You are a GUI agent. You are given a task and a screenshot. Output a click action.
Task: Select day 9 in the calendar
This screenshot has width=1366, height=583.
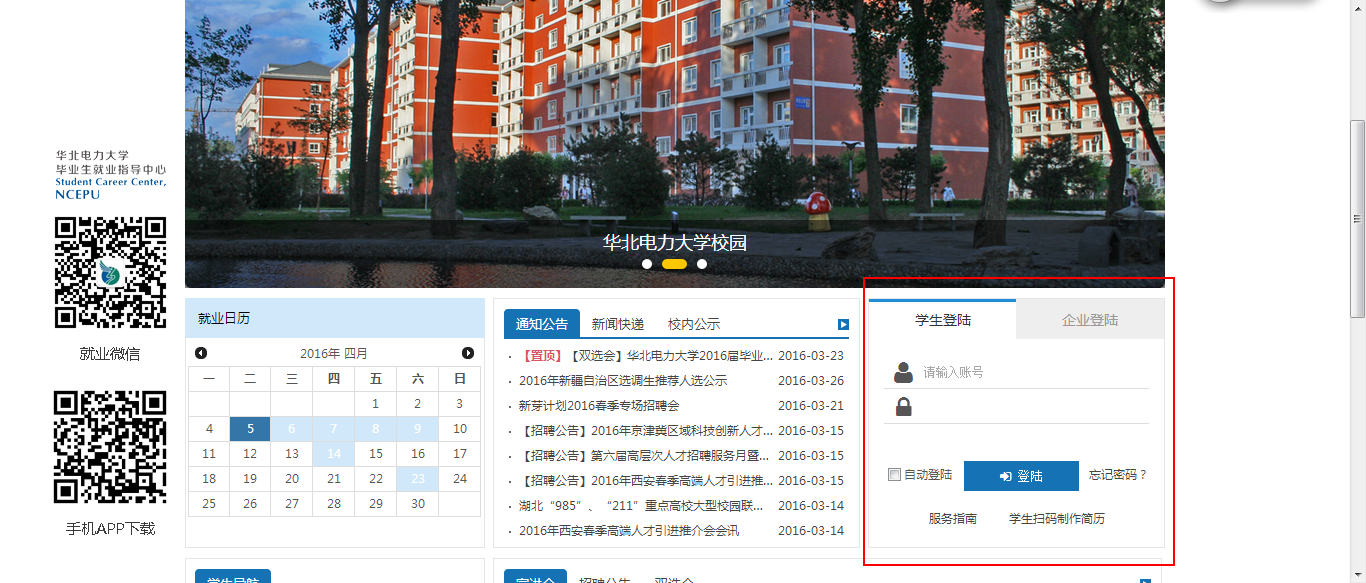click(x=418, y=429)
